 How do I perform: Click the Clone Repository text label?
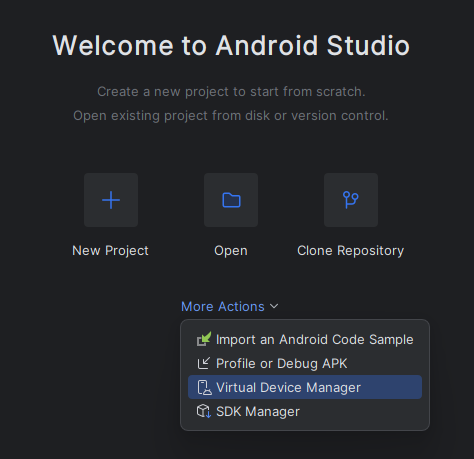(351, 251)
